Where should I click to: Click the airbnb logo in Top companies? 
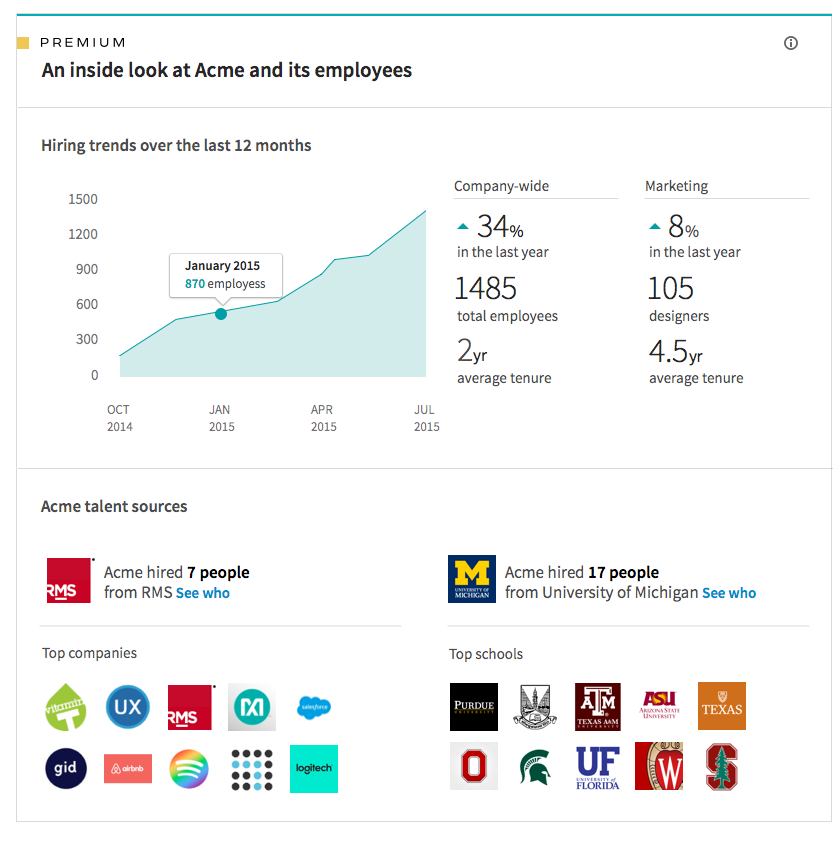(x=127, y=769)
